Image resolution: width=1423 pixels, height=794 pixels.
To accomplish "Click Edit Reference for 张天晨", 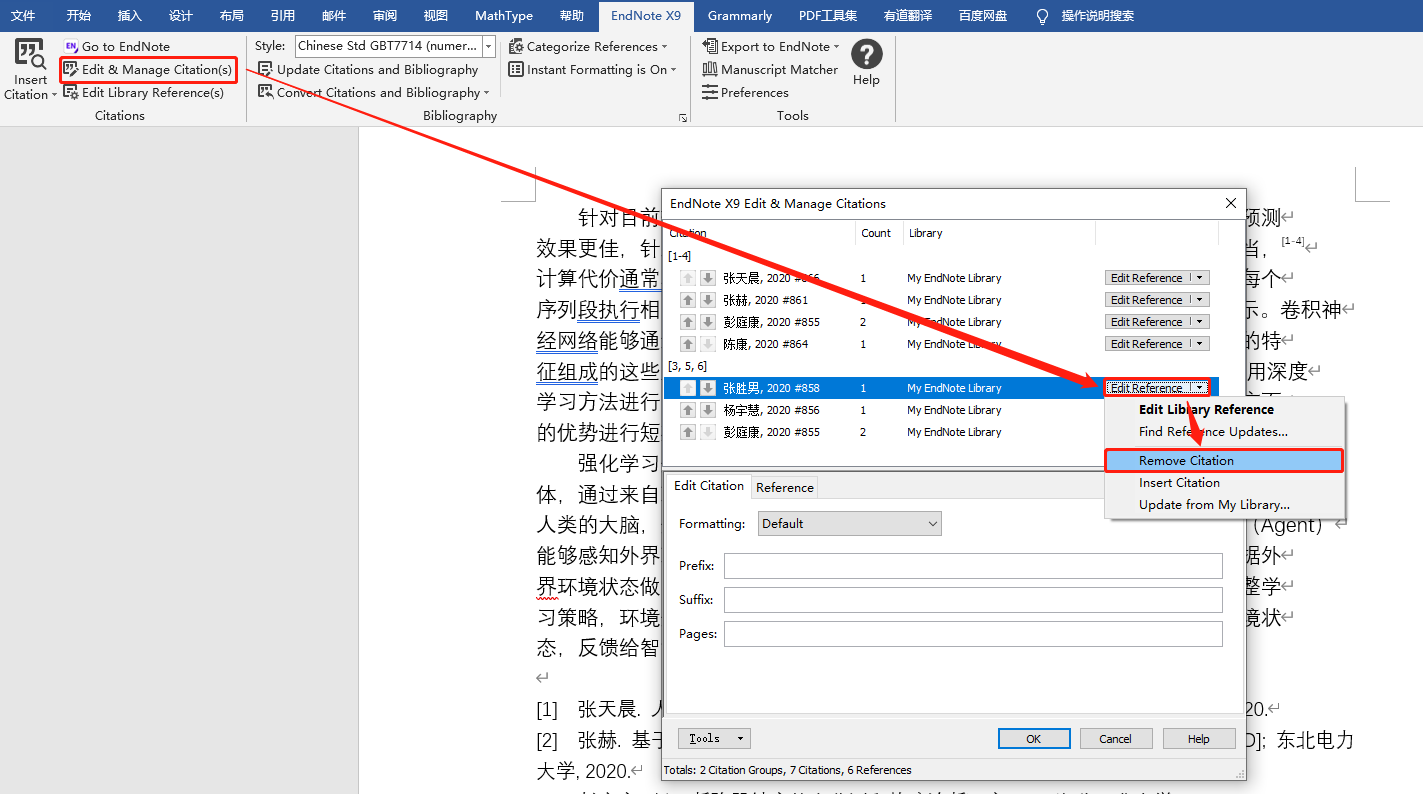I will tap(1147, 278).
